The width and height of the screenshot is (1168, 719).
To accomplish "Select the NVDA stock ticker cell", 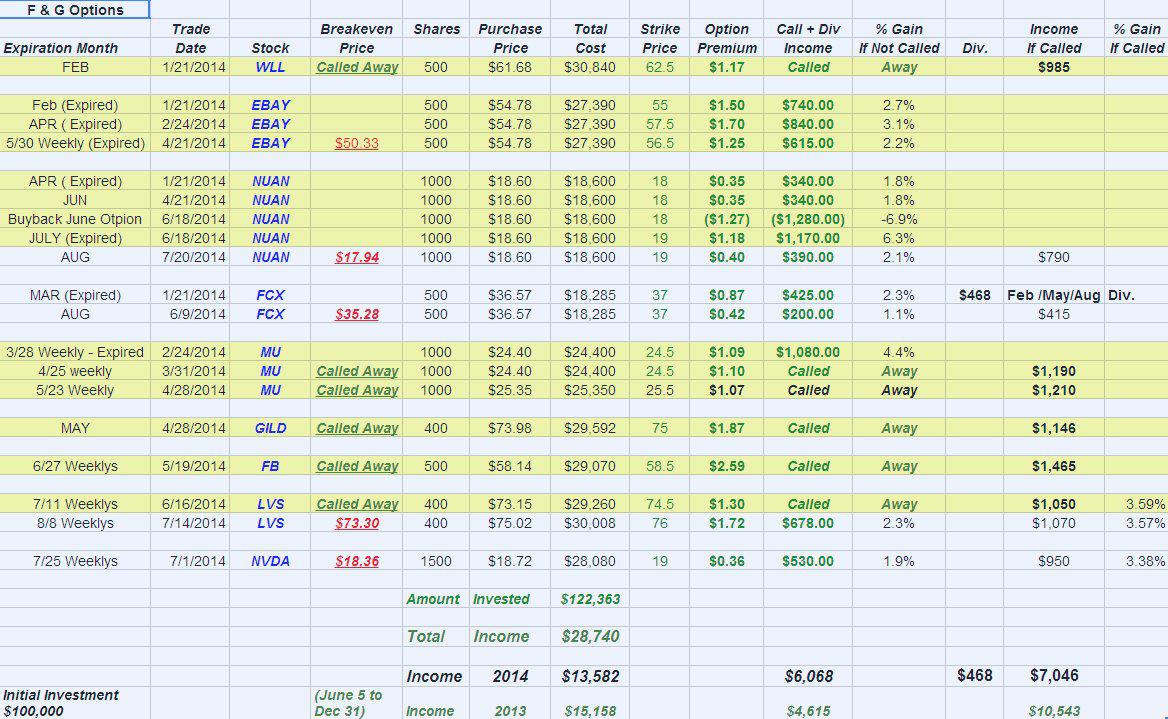I will tap(270, 561).
